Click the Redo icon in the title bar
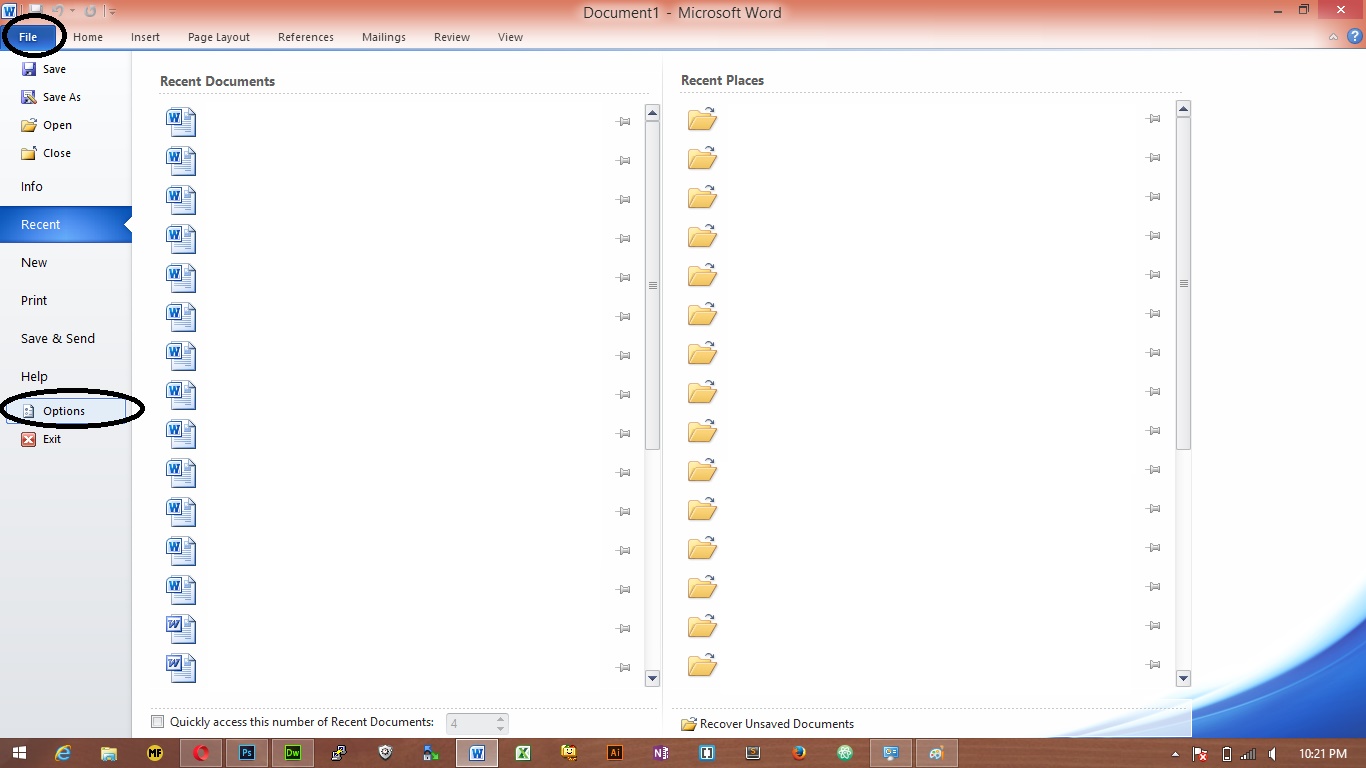Screen dimensions: 1366x768 [x=90, y=11]
